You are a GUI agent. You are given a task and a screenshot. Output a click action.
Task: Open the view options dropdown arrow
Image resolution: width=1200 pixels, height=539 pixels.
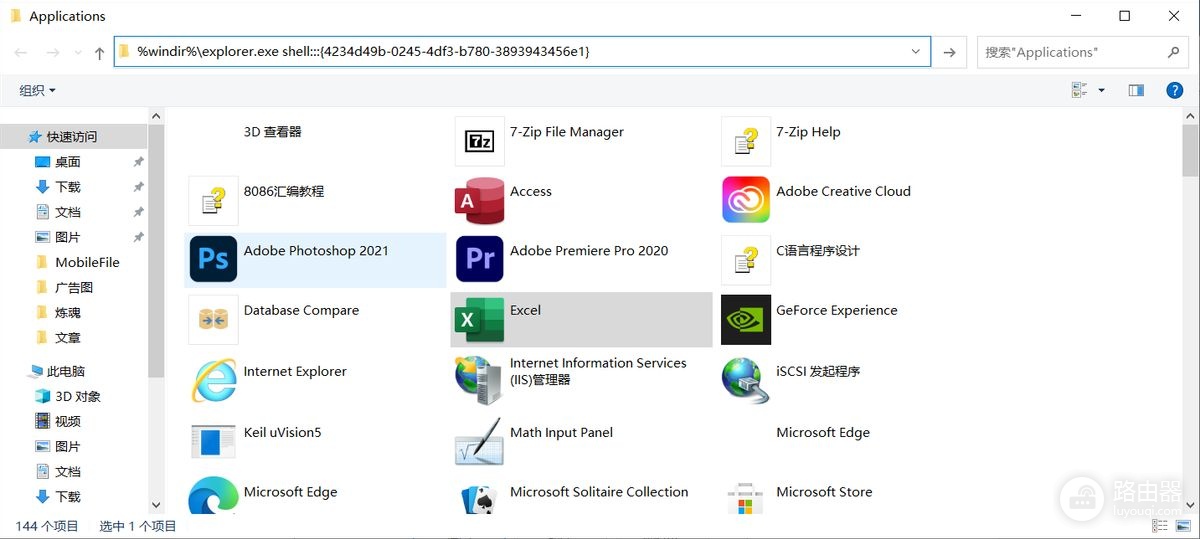point(1101,90)
